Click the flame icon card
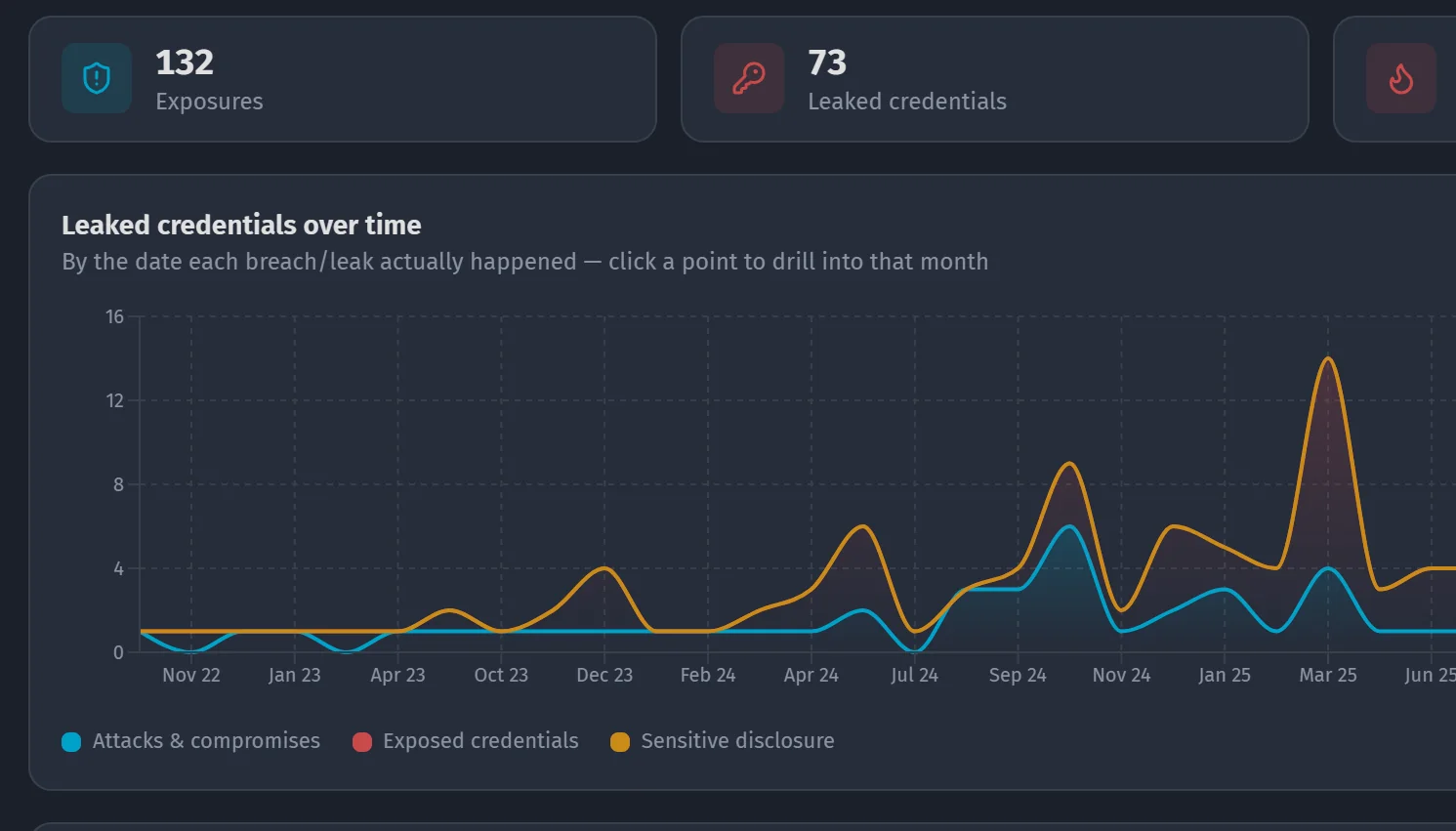This screenshot has height=831, width=1456. pos(1401,78)
